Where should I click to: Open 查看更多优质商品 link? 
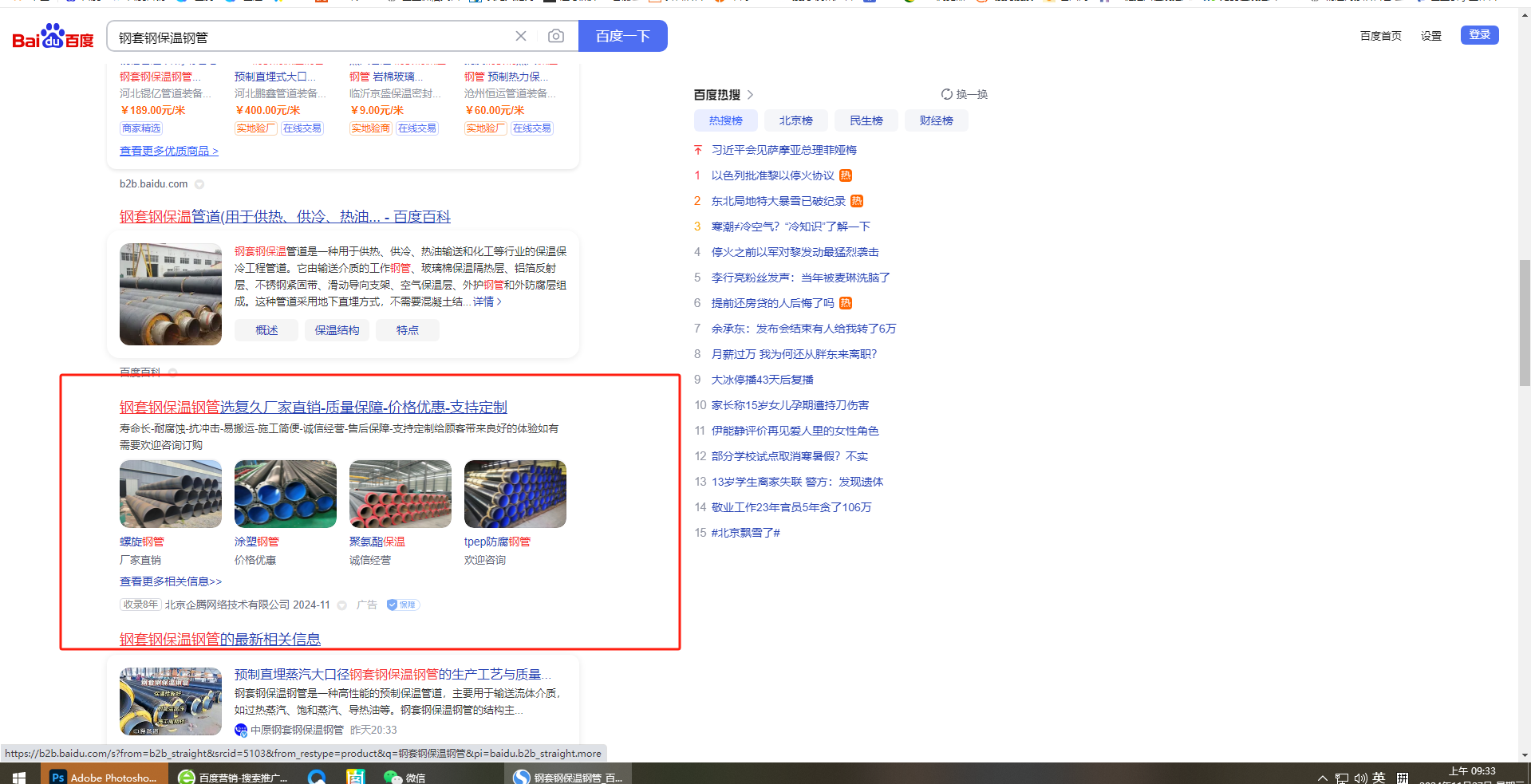(x=169, y=151)
